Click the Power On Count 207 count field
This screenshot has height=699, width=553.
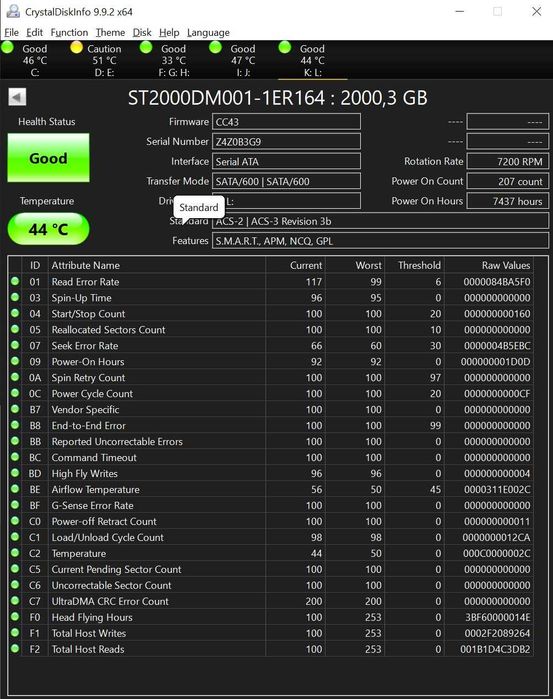[508, 181]
